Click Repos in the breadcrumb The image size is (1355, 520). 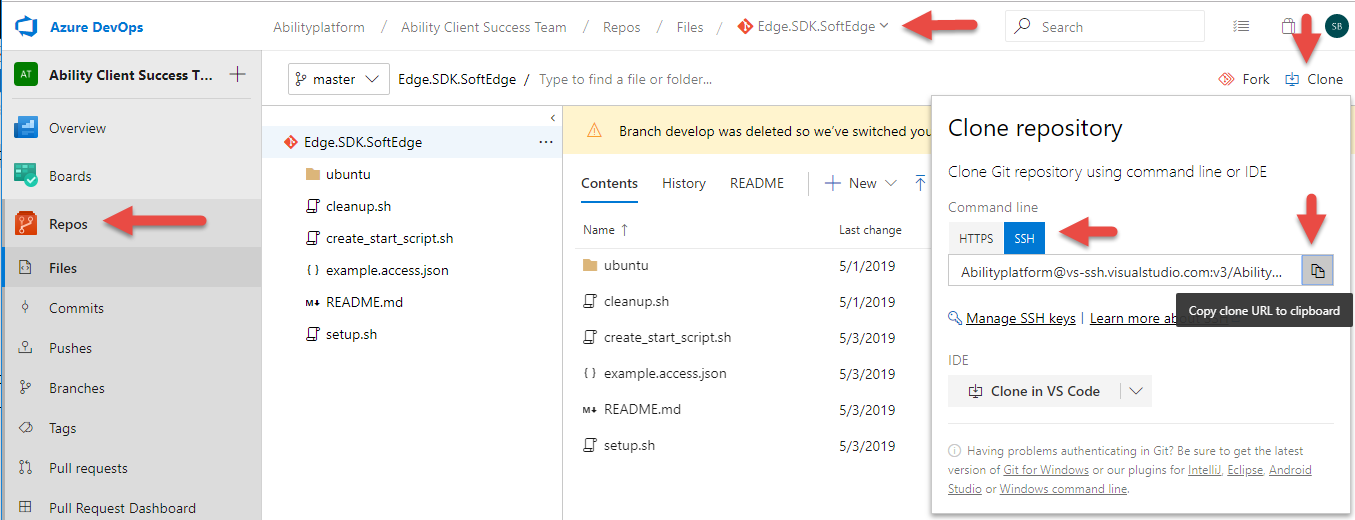click(x=621, y=27)
